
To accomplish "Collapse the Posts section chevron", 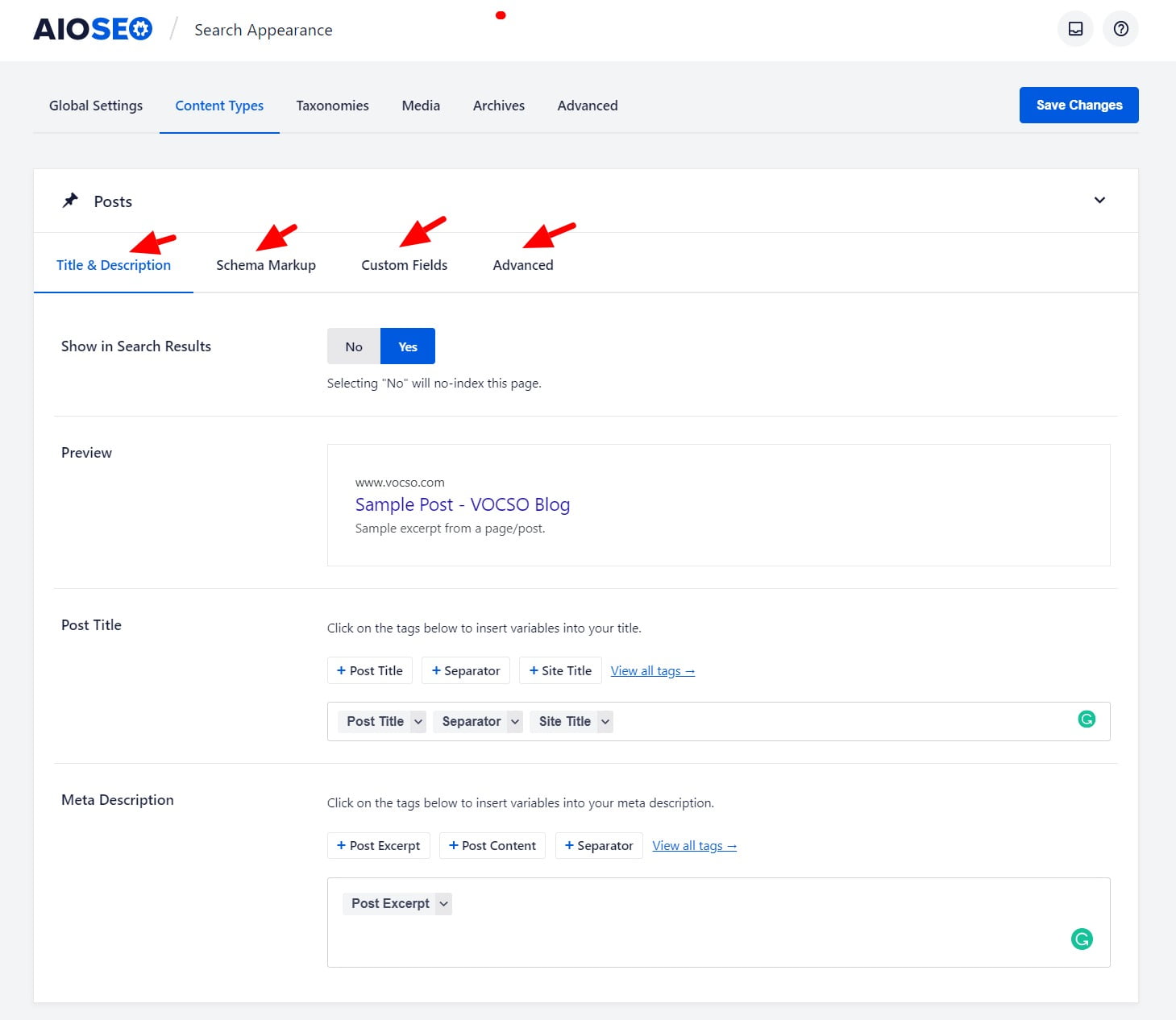I will 1099,201.
